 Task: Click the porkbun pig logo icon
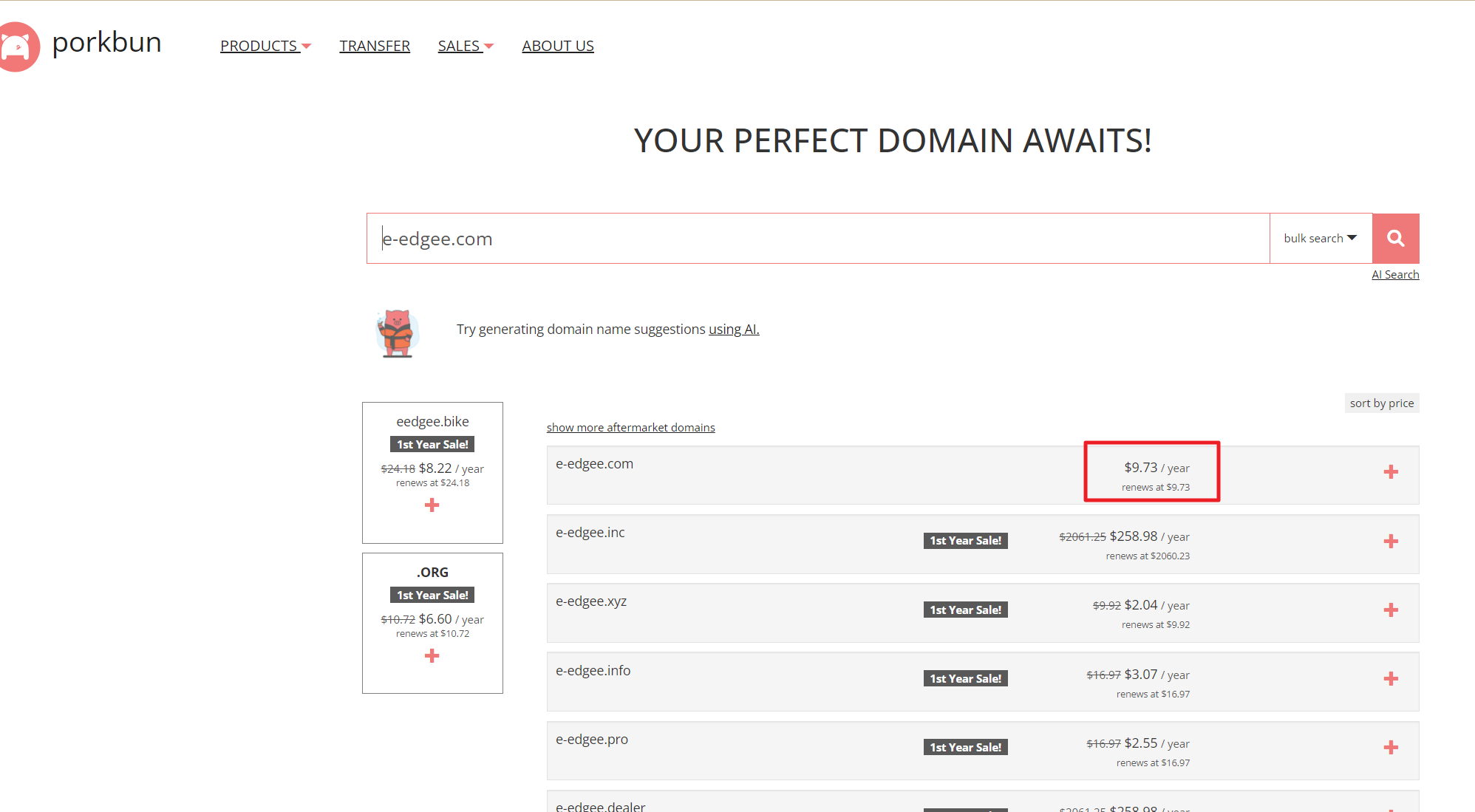click(18, 47)
